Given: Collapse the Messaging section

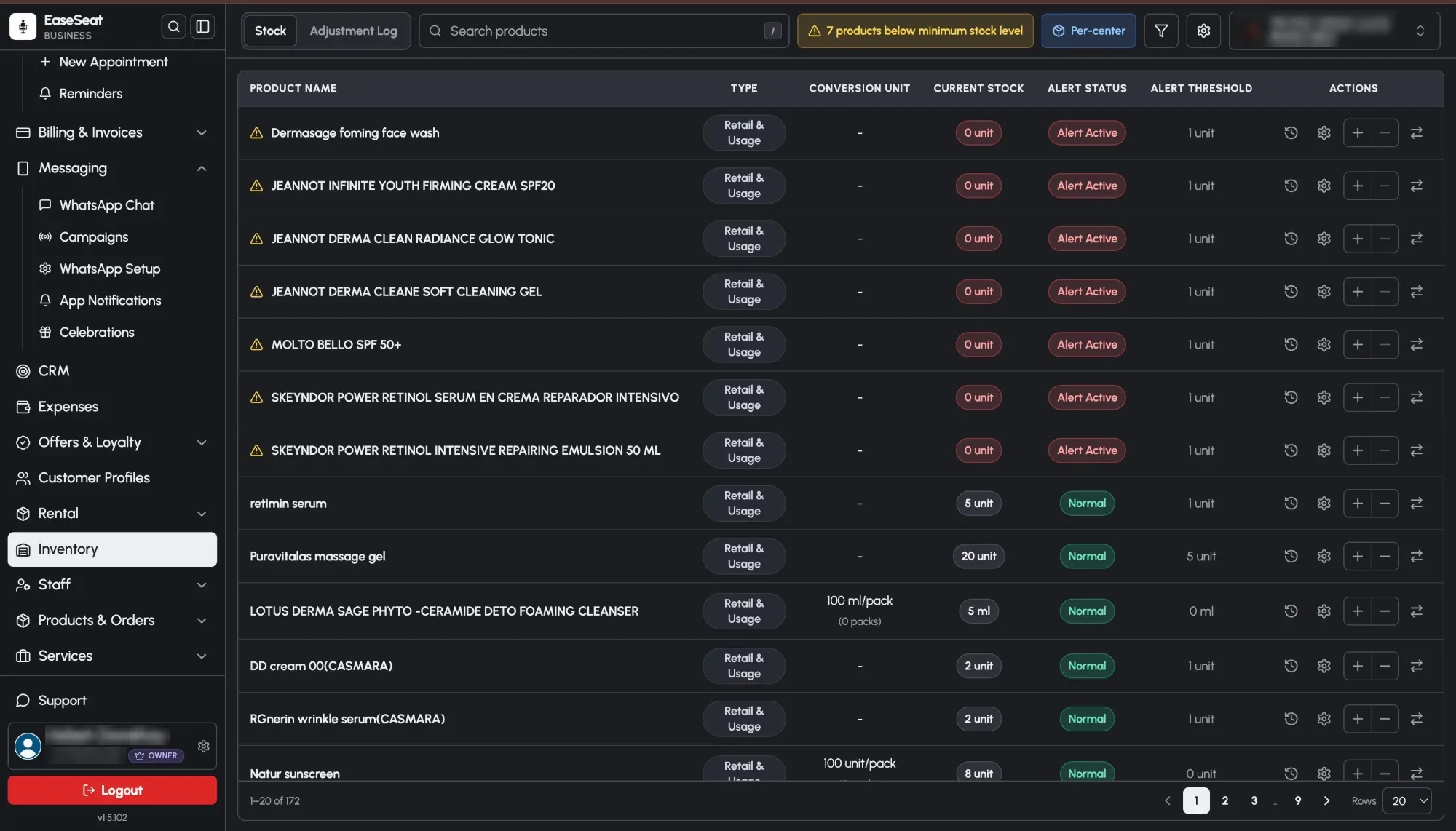Looking at the screenshot, I should point(112,168).
